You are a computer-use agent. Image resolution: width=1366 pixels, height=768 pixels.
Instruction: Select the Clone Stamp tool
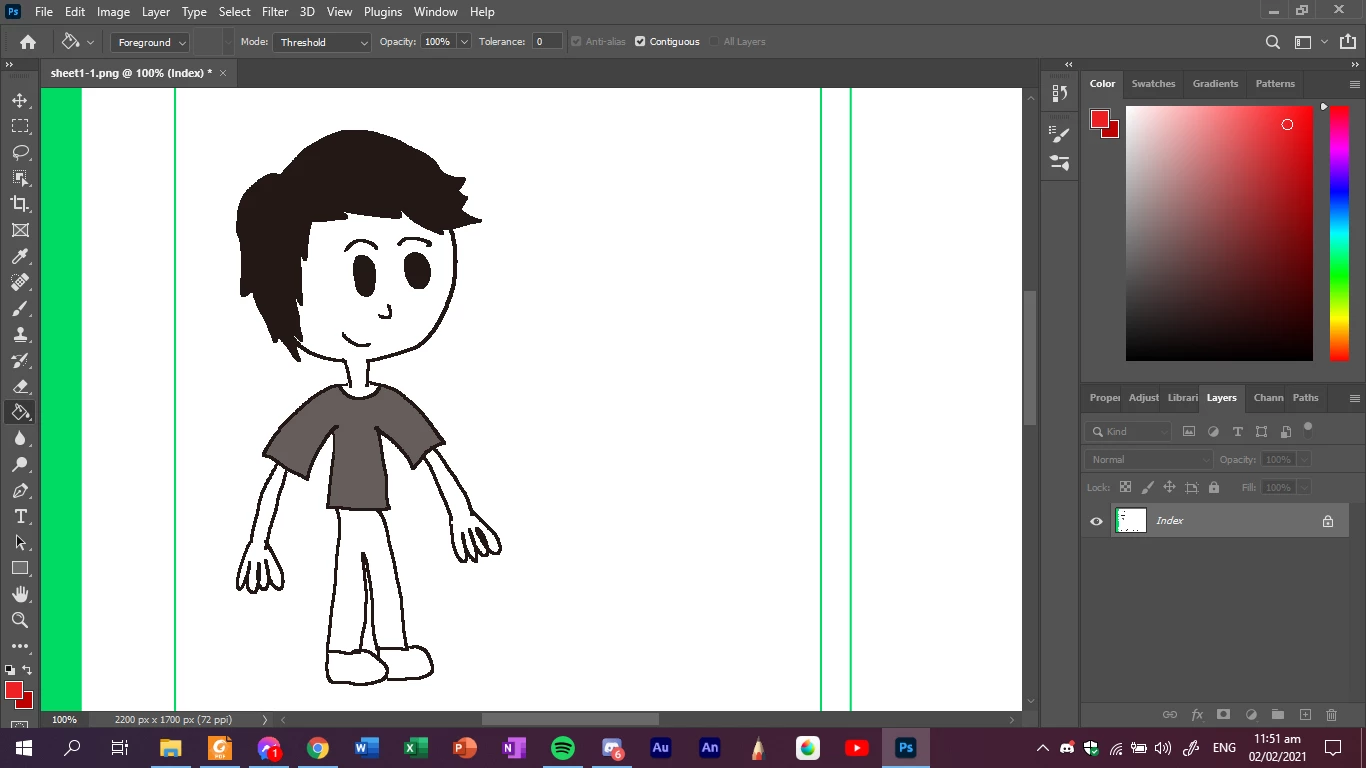[20, 334]
